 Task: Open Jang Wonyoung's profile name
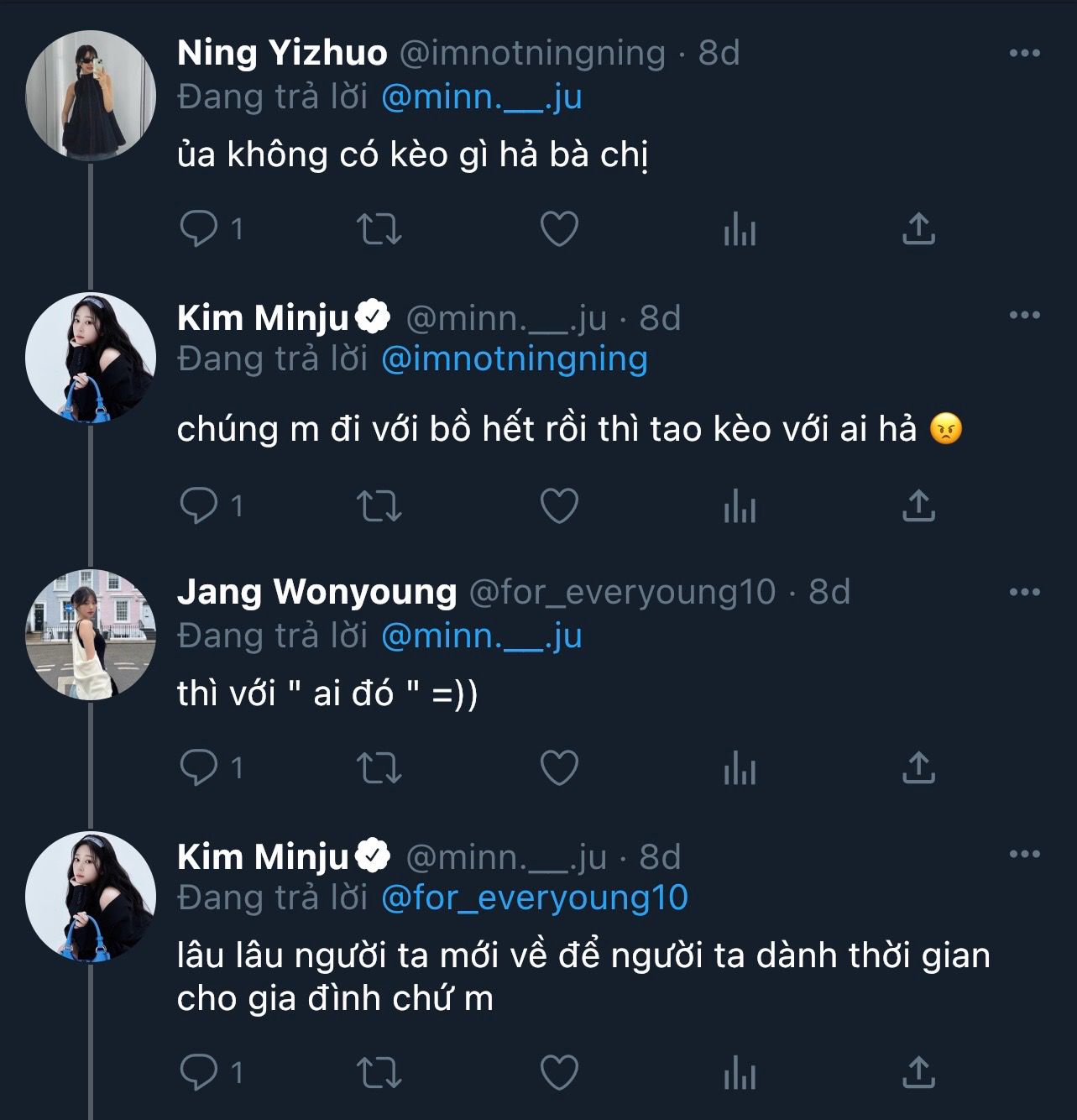point(316,593)
